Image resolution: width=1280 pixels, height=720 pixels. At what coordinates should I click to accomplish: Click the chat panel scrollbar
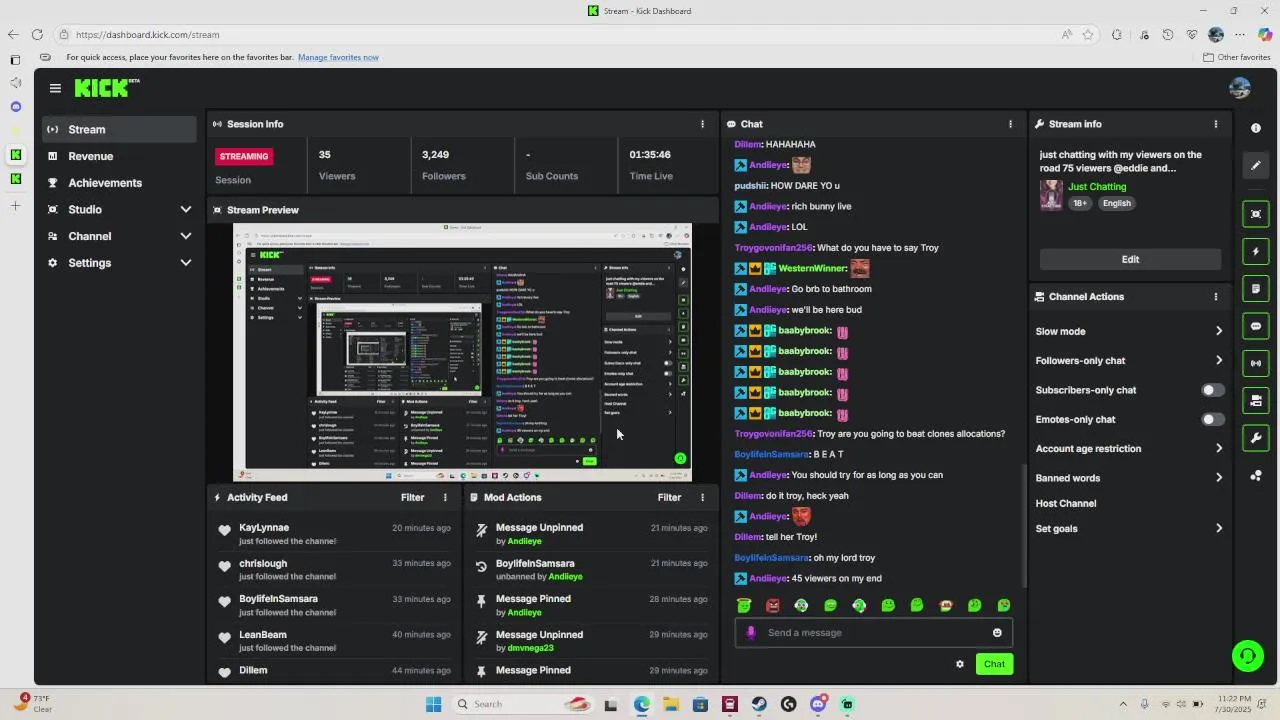click(x=1023, y=526)
